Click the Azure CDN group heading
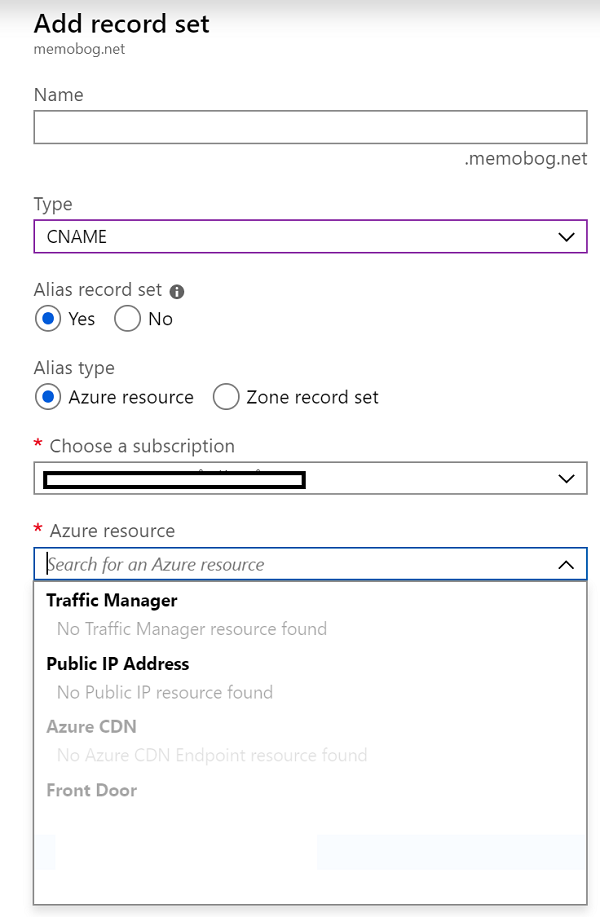This screenshot has width=600, height=917. click(x=91, y=727)
